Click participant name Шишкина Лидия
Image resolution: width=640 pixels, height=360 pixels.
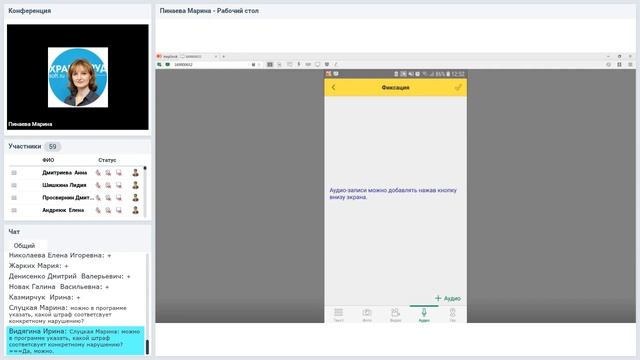(64, 185)
